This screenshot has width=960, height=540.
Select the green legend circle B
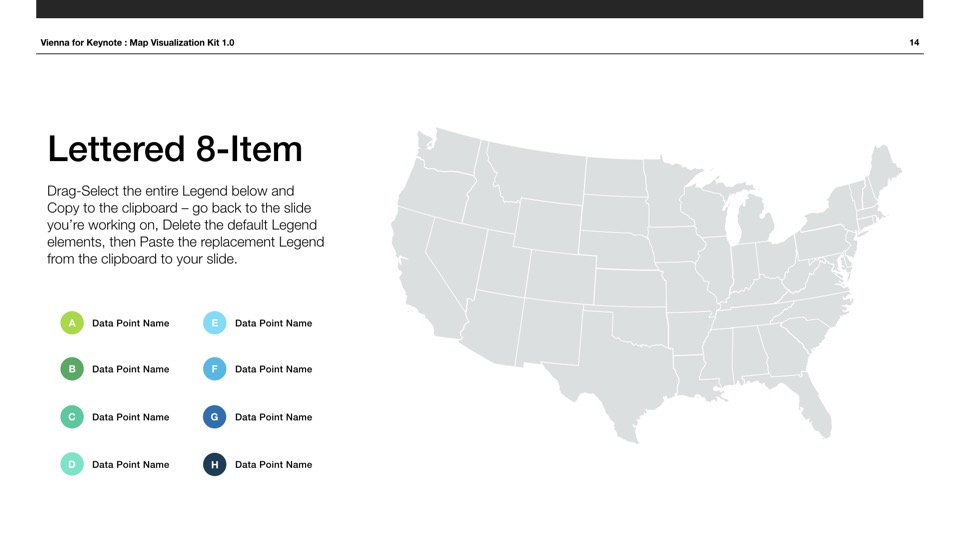point(72,369)
